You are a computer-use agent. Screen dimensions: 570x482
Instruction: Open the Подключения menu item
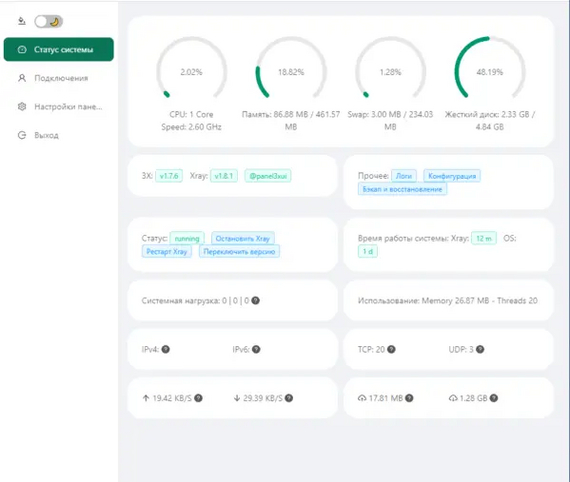[59, 78]
